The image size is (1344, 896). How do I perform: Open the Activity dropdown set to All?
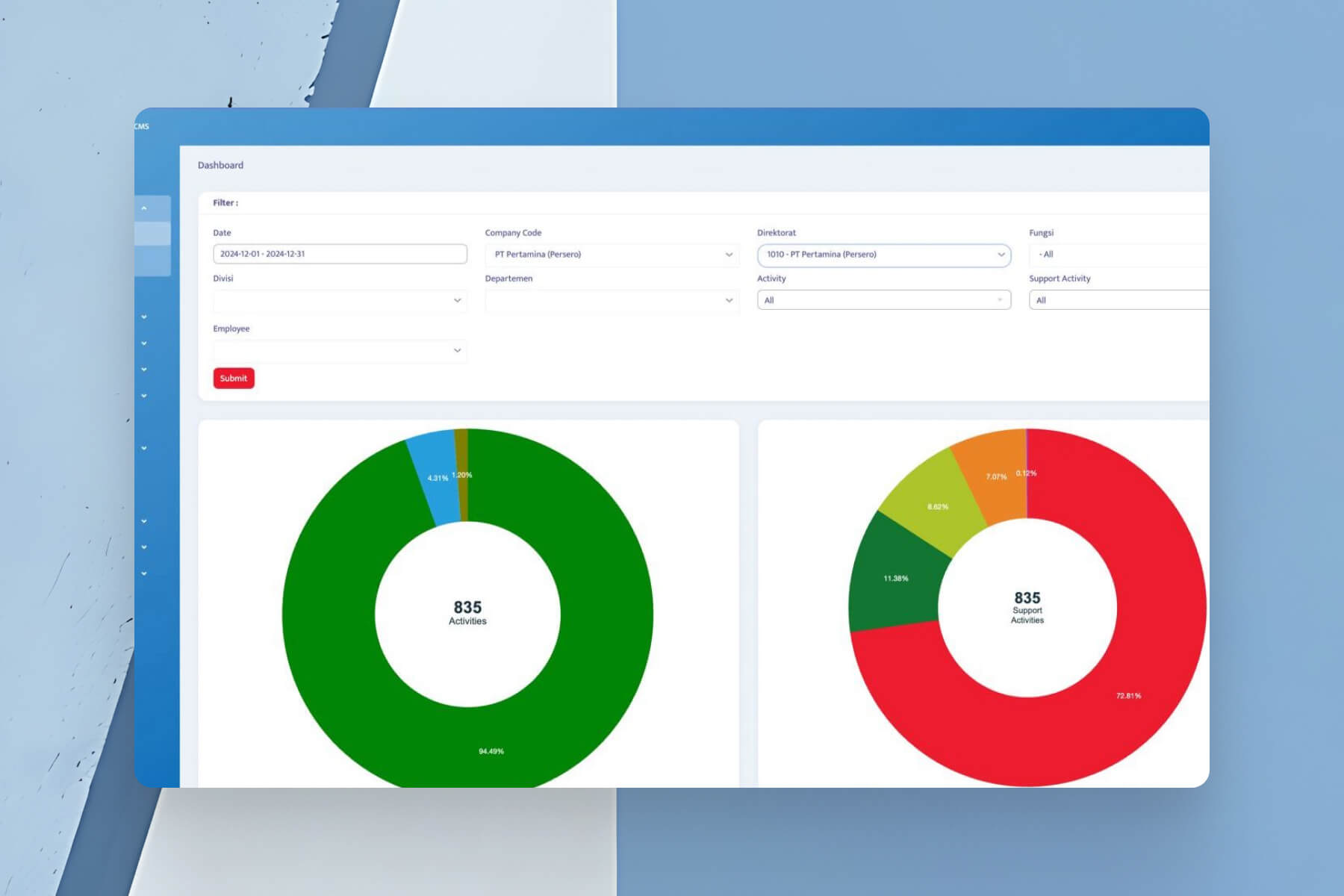click(884, 300)
